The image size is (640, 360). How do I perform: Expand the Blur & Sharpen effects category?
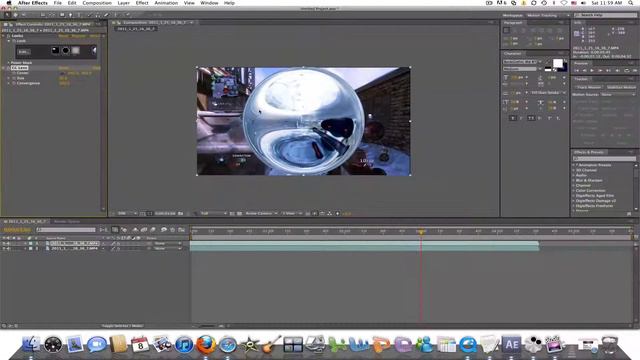click(573, 180)
